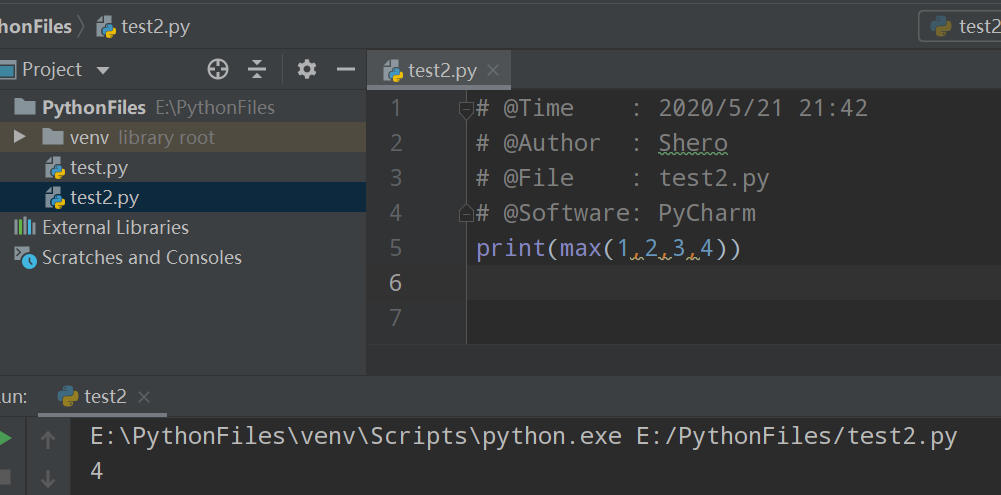Close the test2 run tab

pos(144,397)
